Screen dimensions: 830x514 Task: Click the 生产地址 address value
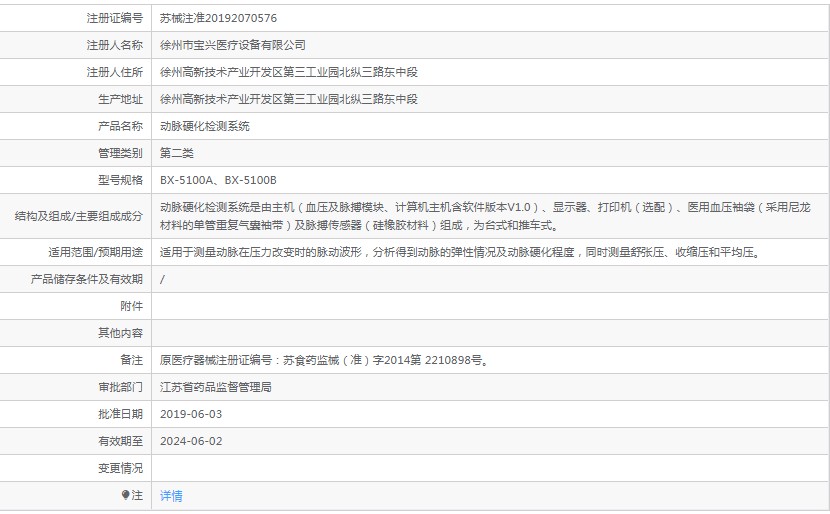288,99
